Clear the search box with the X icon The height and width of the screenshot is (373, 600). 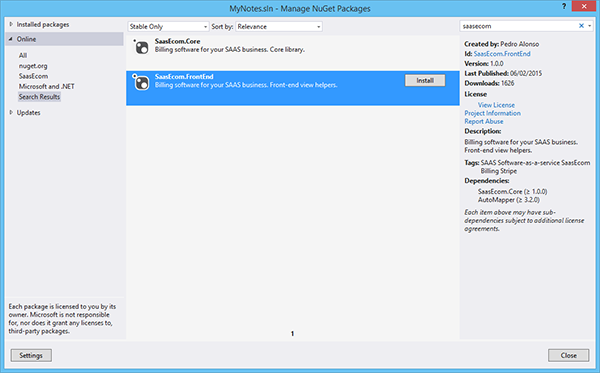581,26
